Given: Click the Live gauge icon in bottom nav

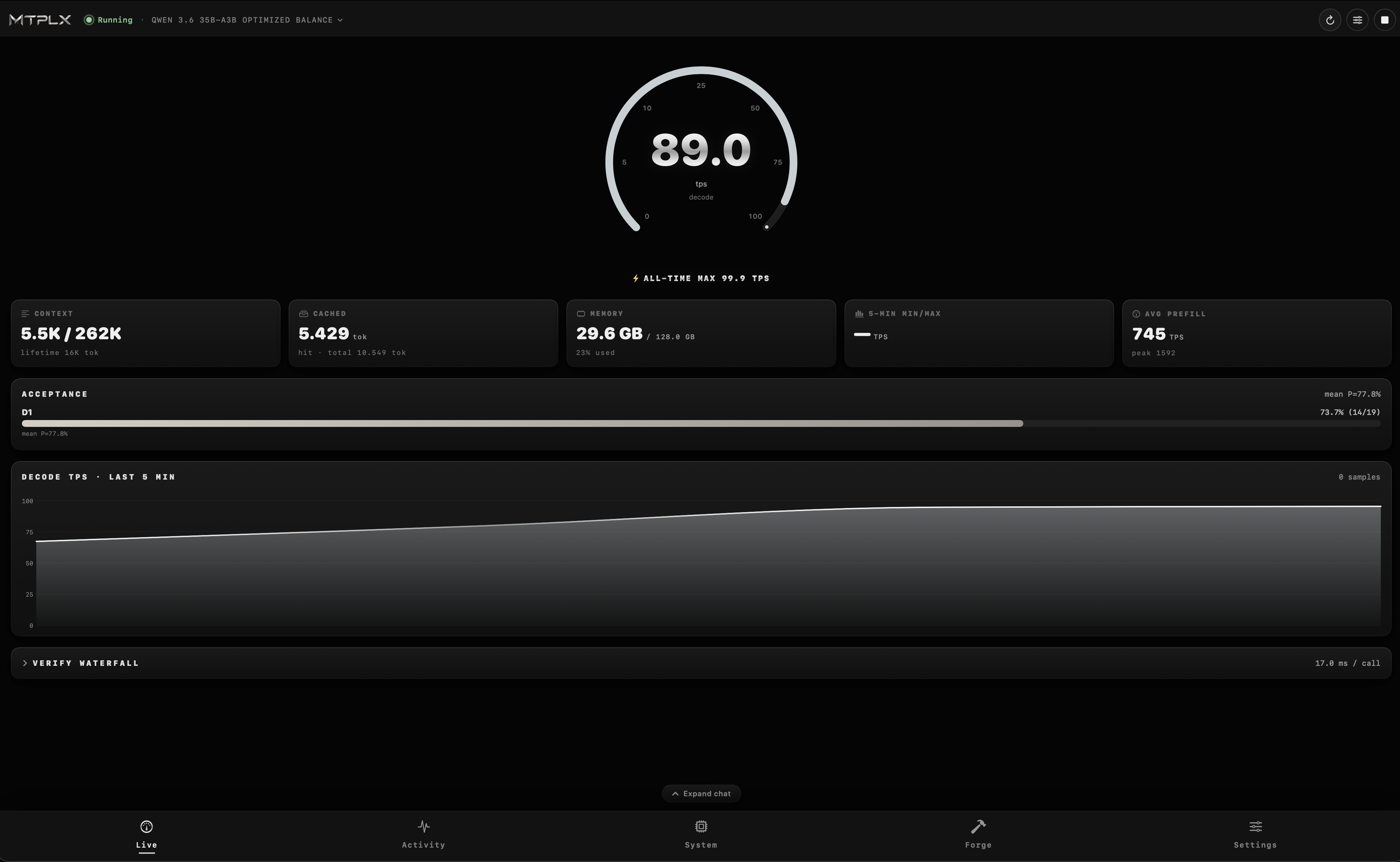Looking at the screenshot, I should [147, 827].
